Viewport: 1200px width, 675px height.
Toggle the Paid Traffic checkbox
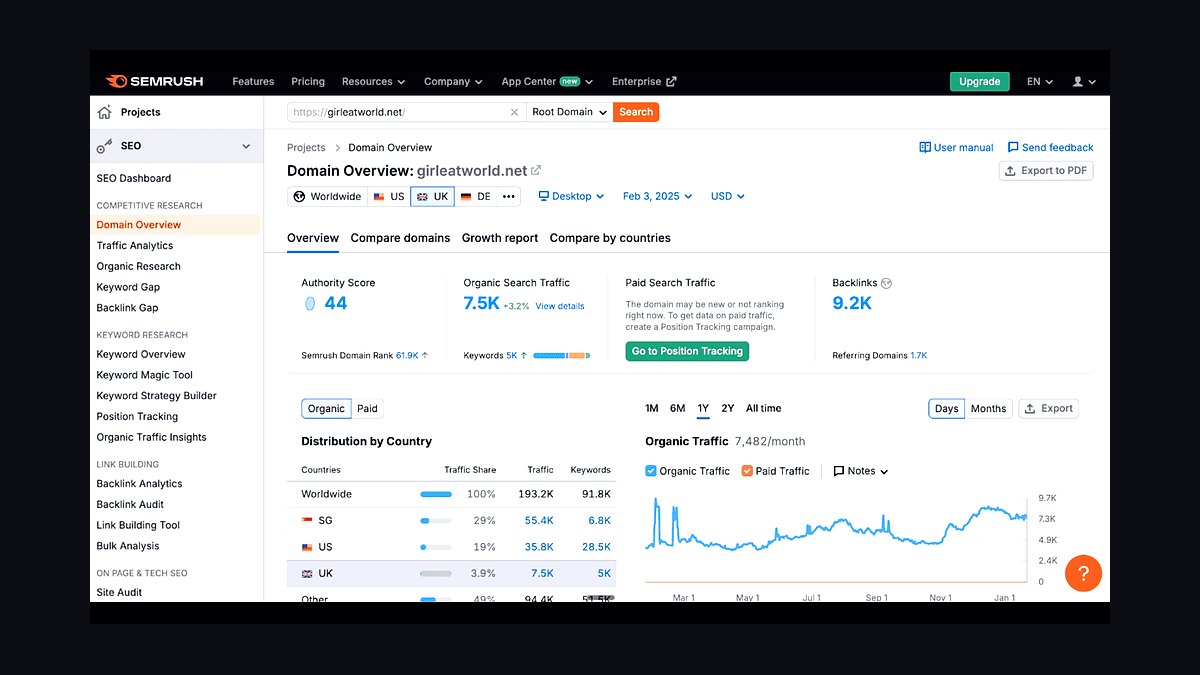click(x=747, y=470)
